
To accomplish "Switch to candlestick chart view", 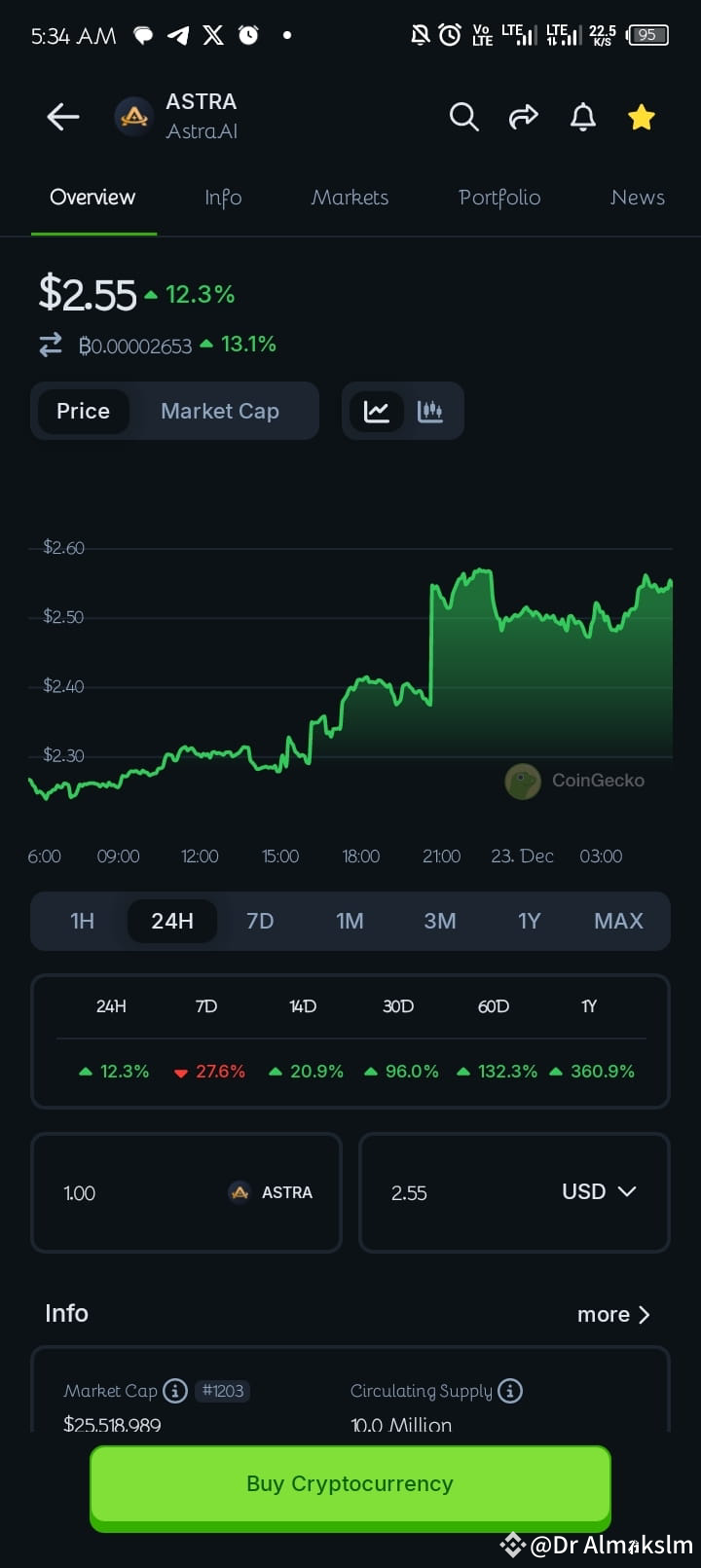I will click(430, 411).
